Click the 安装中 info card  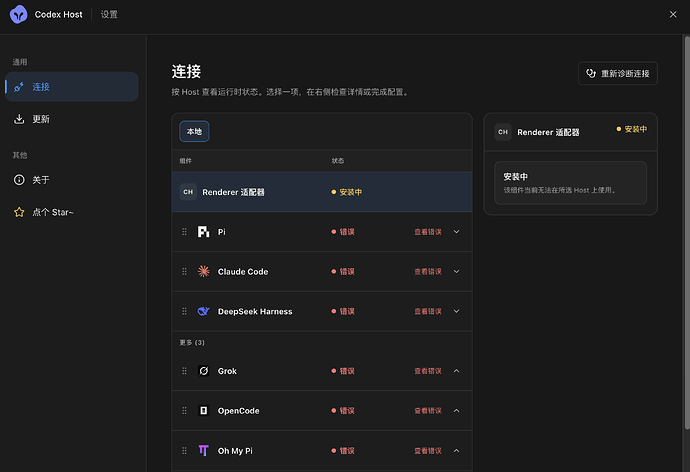pyautogui.click(x=570, y=183)
